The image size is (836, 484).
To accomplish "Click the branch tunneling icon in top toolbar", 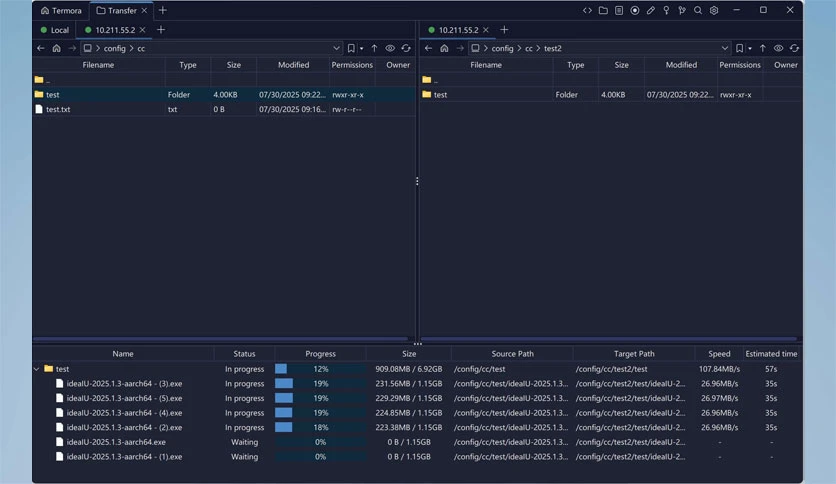I will [682, 10].
